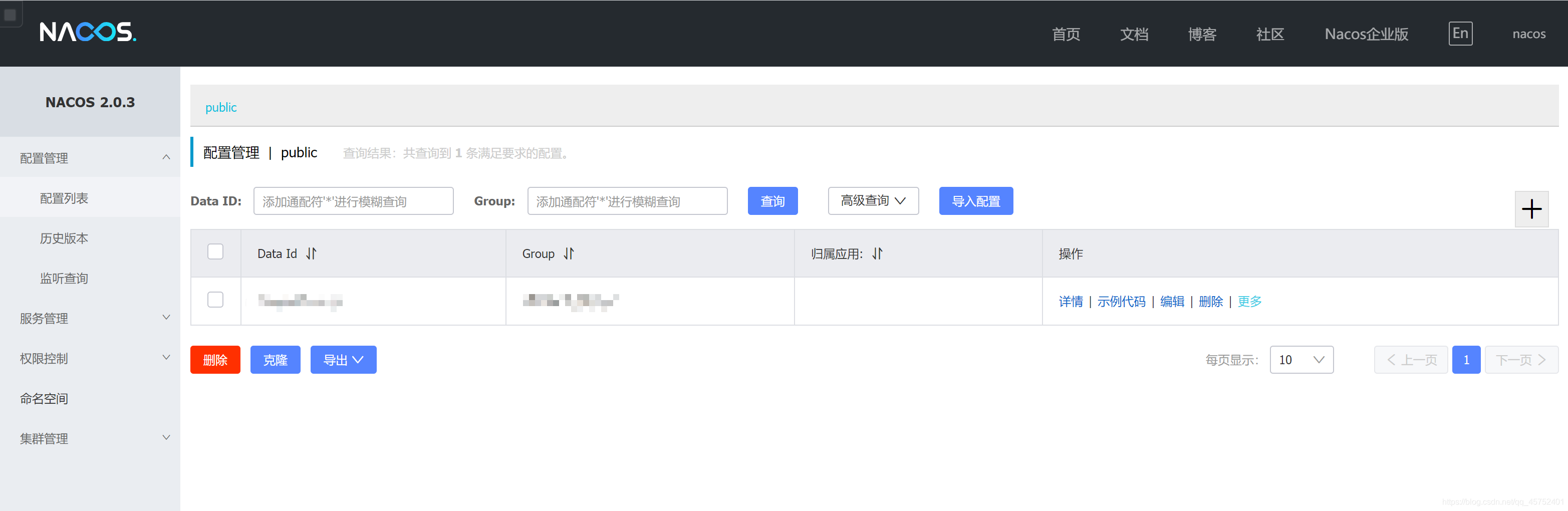Click inside the Data ID input field
Viewport: 1568px width, 511px height.
353,200
